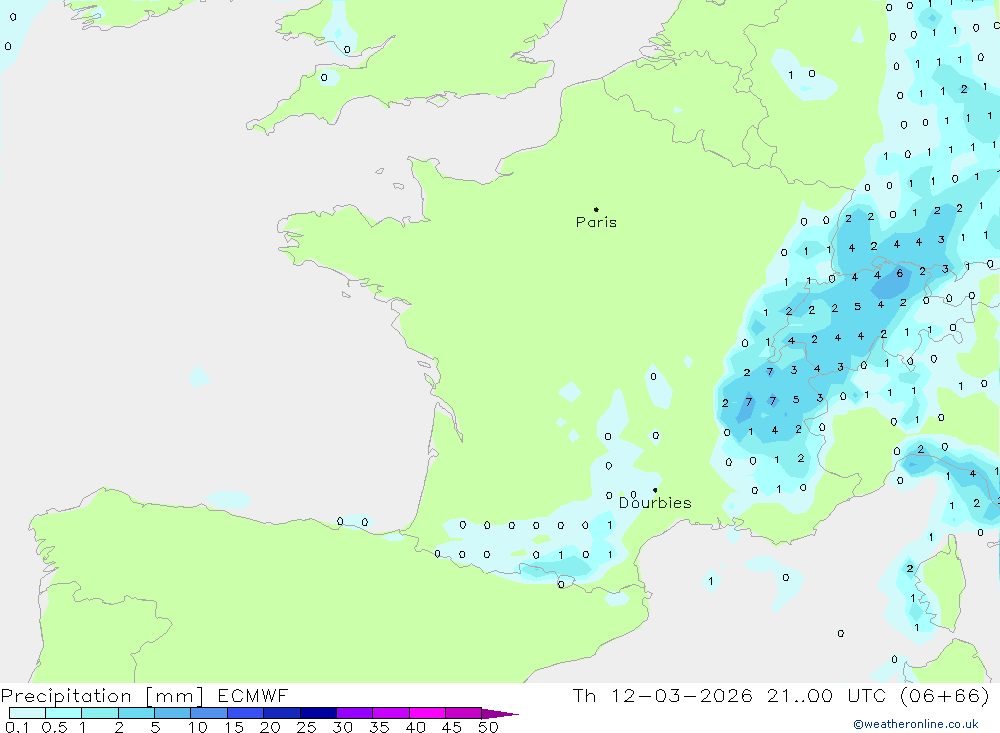The width and height of the screenshot is (1000, 733).
Task: Click the precipitation value 6 on the map
Action: pos(899,273)
